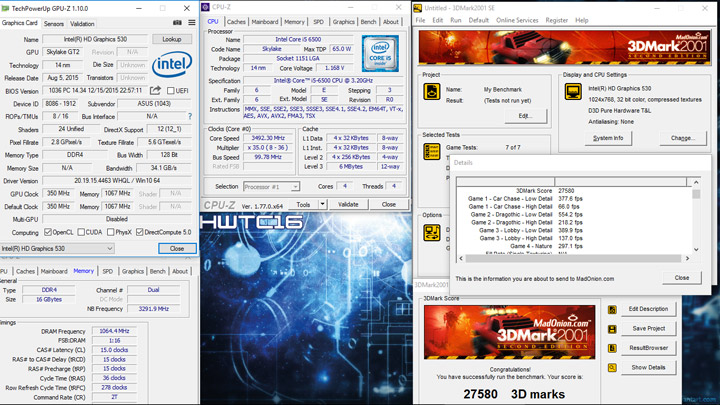This screenshot has height=405, width=720.
Task: Click the CPU-Z Close button
Action: click(x=388, y=204)
